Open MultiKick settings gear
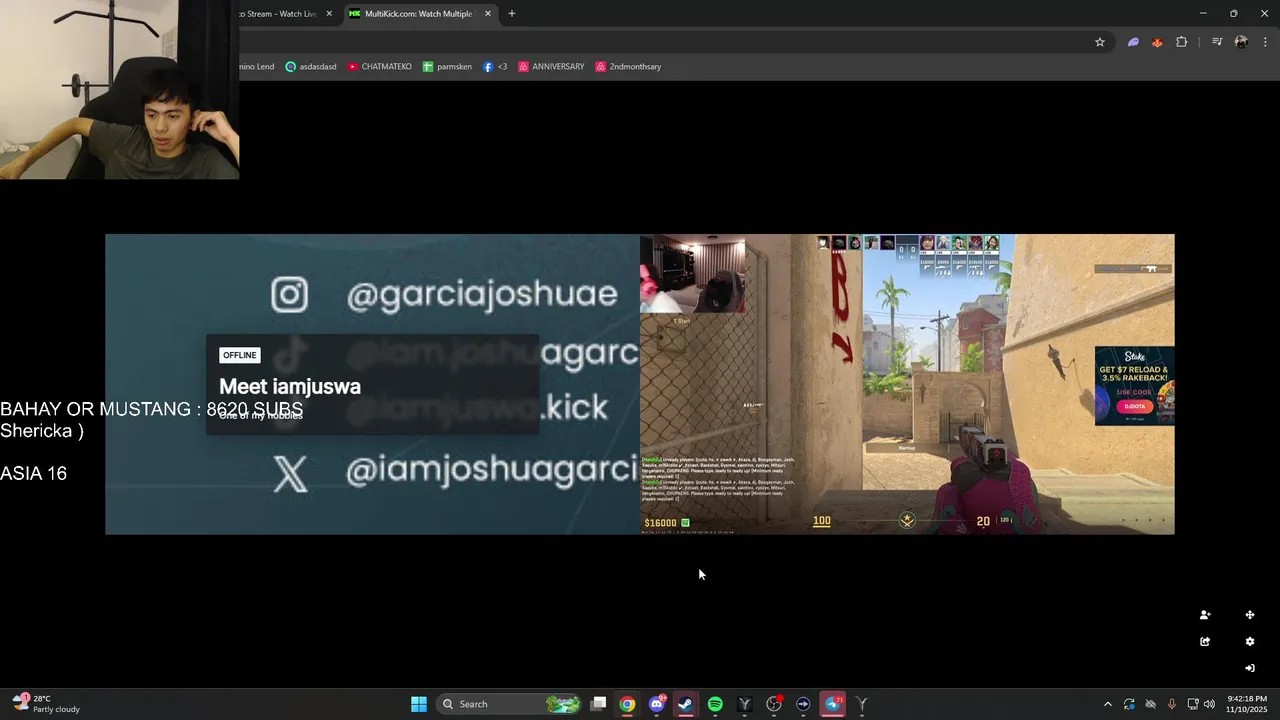Screen dimensions: 1280x720 coord(1249,642)
